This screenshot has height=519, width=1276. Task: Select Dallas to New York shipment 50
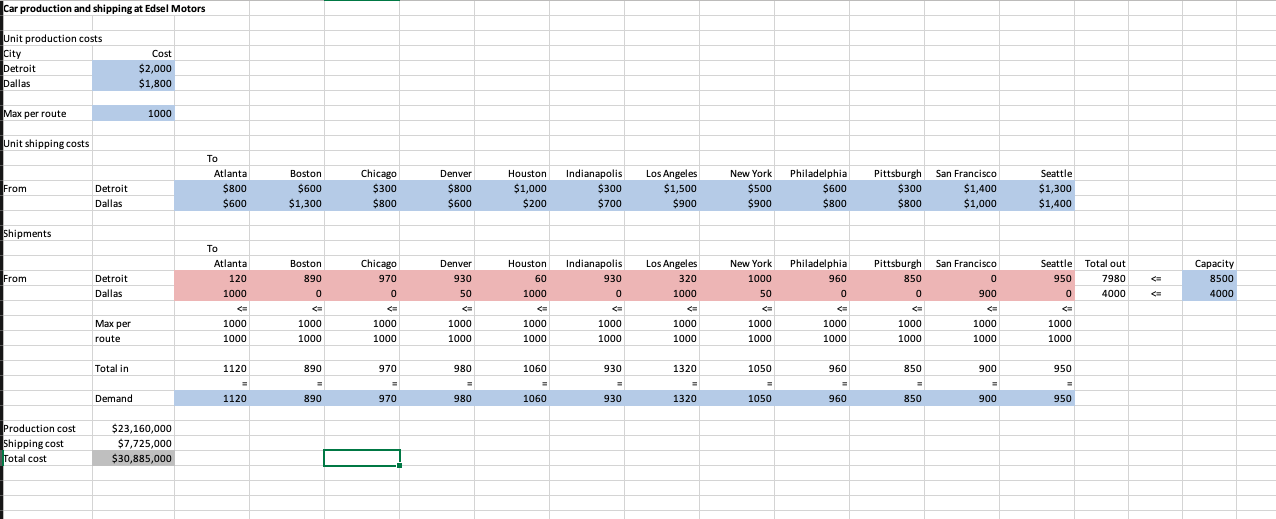(x=737, y=293)
